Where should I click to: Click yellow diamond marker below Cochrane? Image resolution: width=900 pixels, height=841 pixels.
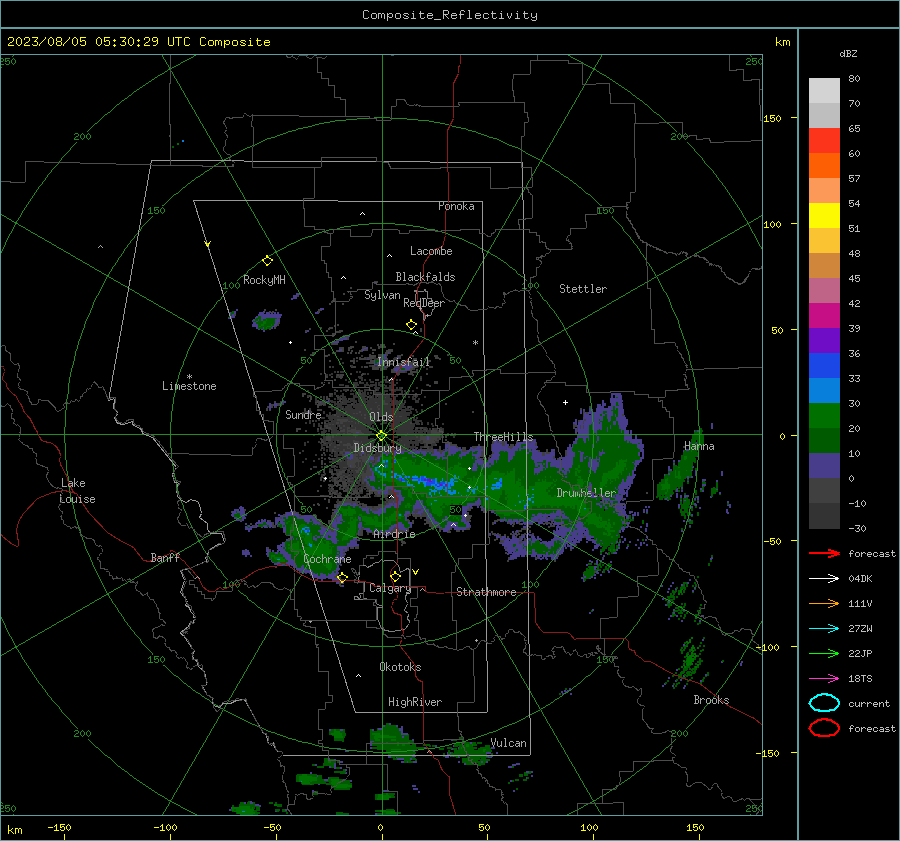point(342,578)
